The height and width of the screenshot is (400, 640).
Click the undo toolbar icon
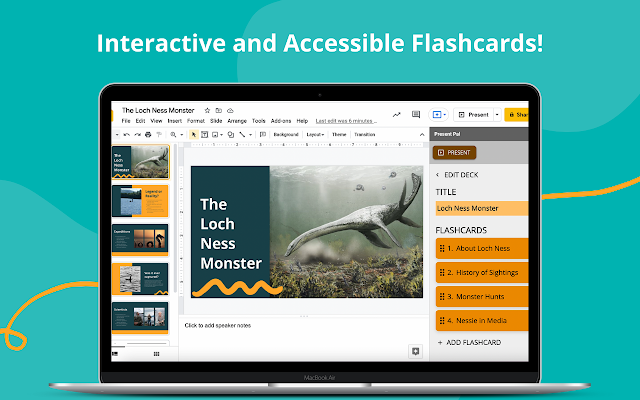[127, 134]
